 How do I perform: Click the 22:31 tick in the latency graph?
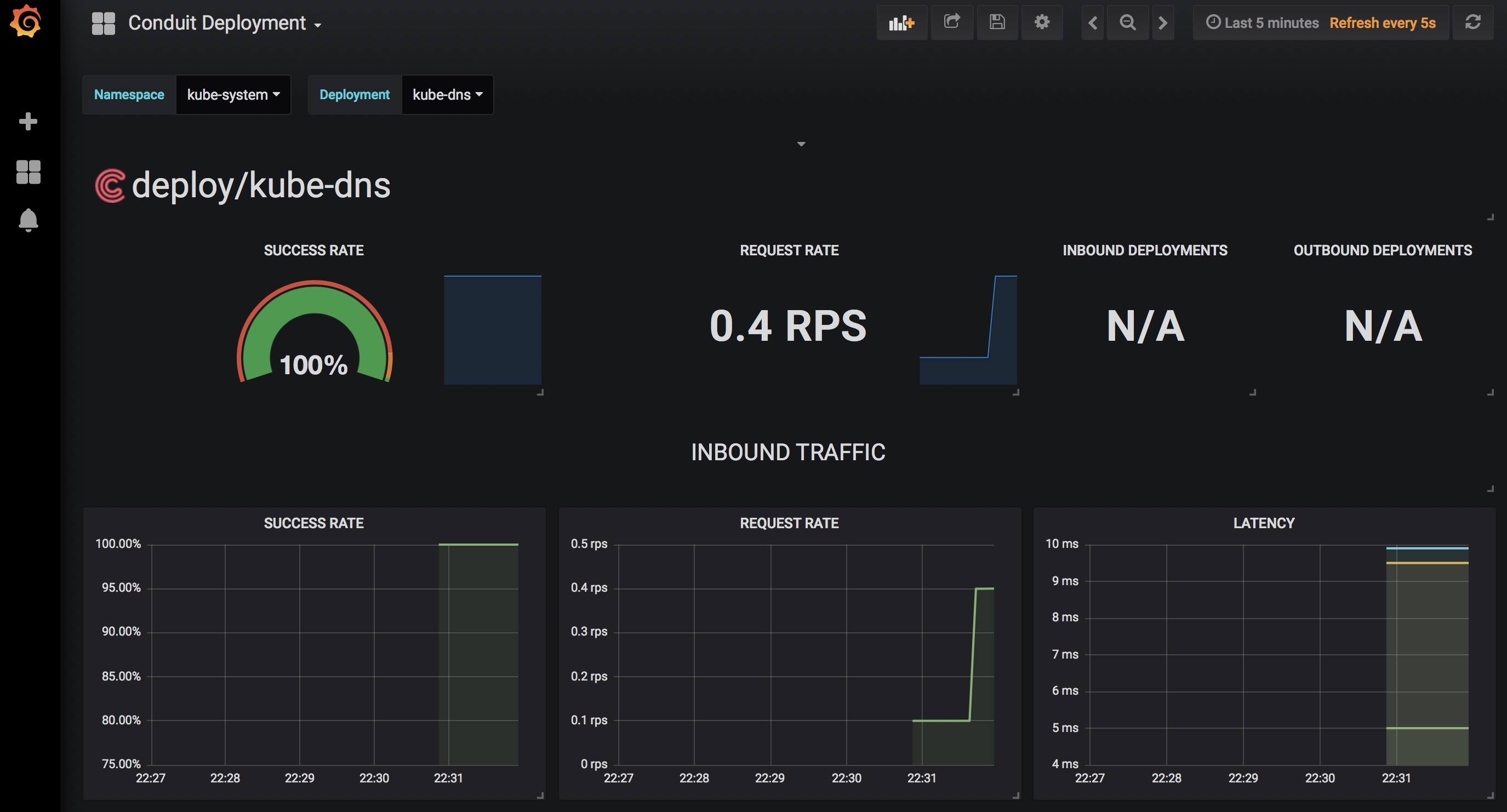(1396, 778)
